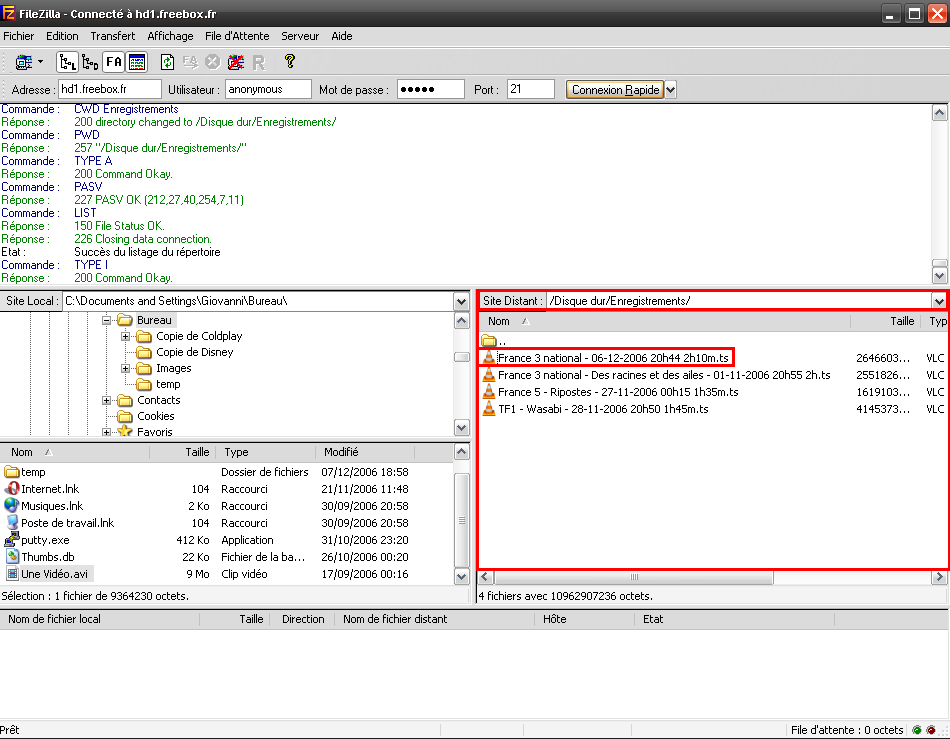Viewport: 950px width, 739px height.
Task: Collapse the Bureau tree node
Action: pyautogui.click(x=107, y=320)
